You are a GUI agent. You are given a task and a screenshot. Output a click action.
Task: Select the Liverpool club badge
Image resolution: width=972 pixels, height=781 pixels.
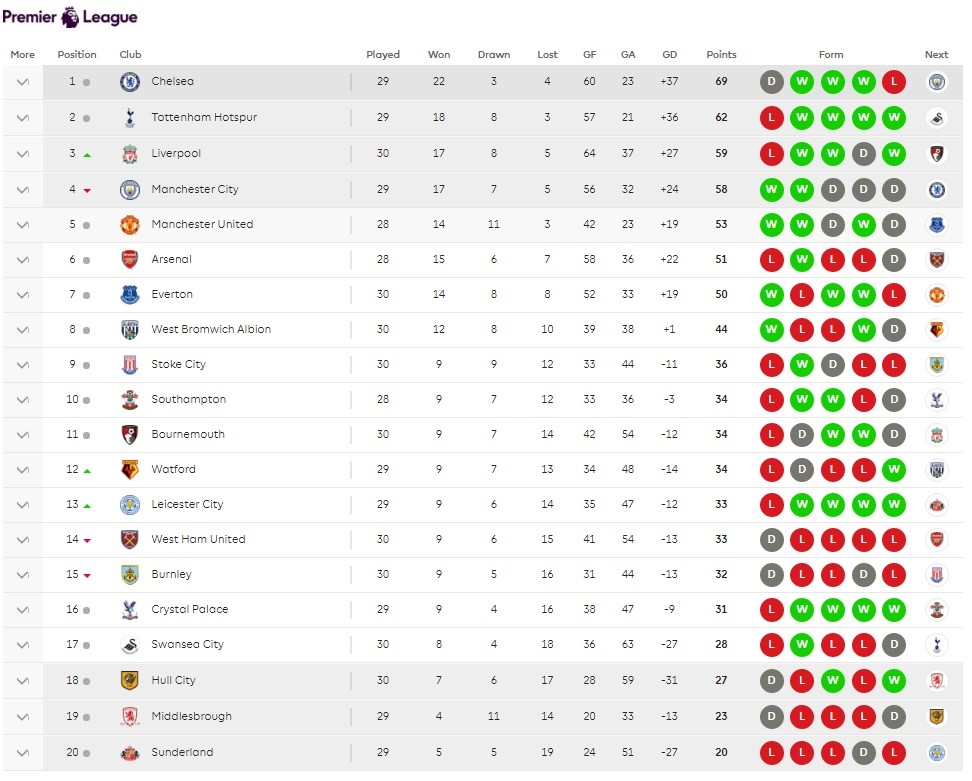click(130, 154)
